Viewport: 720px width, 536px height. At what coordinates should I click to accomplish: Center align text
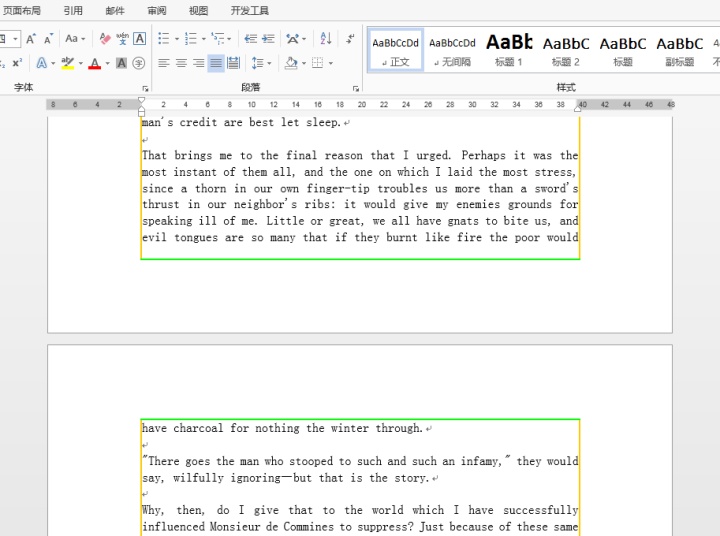point(181,63)
